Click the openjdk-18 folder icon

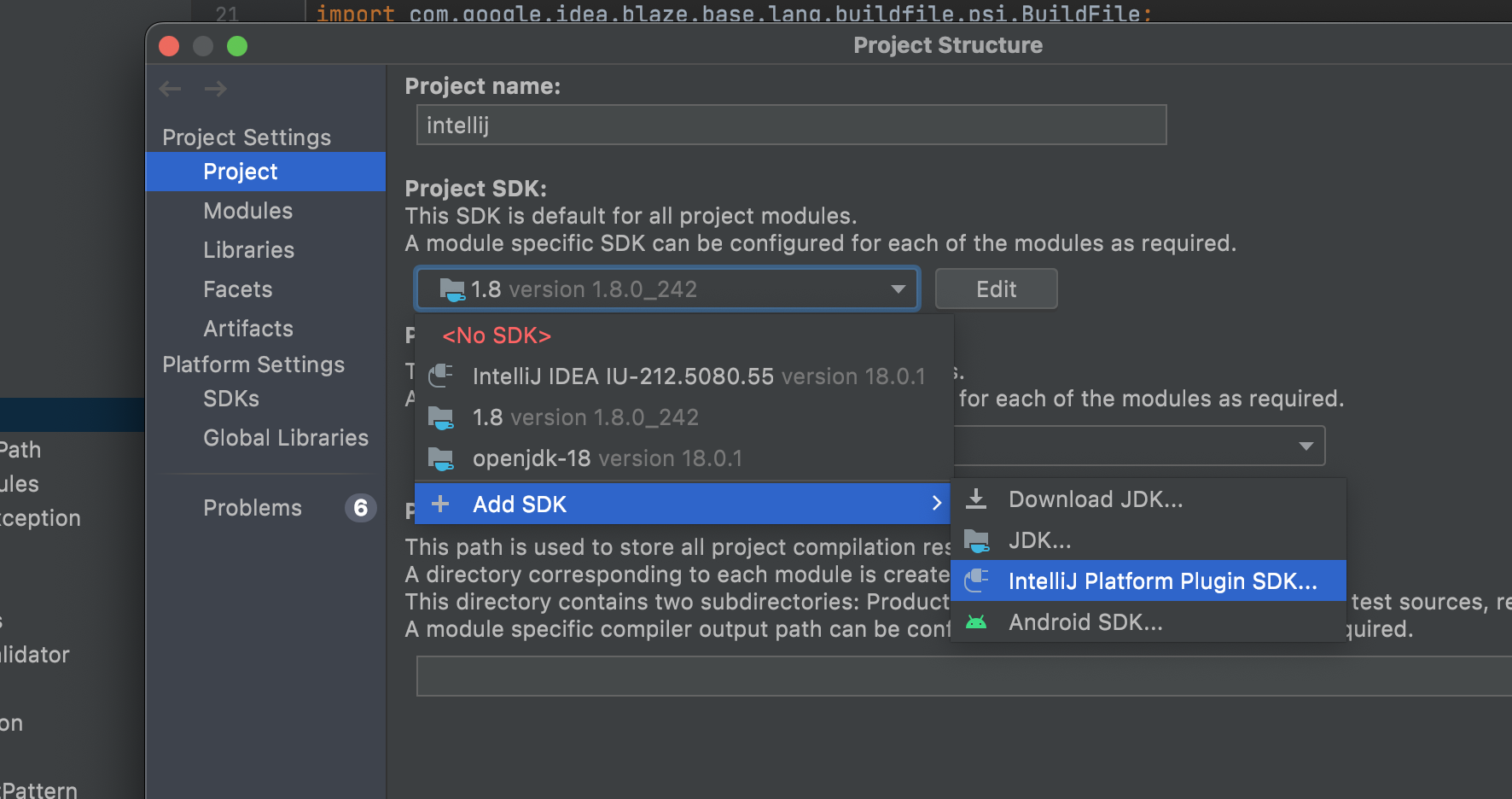[x=440, y=458]
